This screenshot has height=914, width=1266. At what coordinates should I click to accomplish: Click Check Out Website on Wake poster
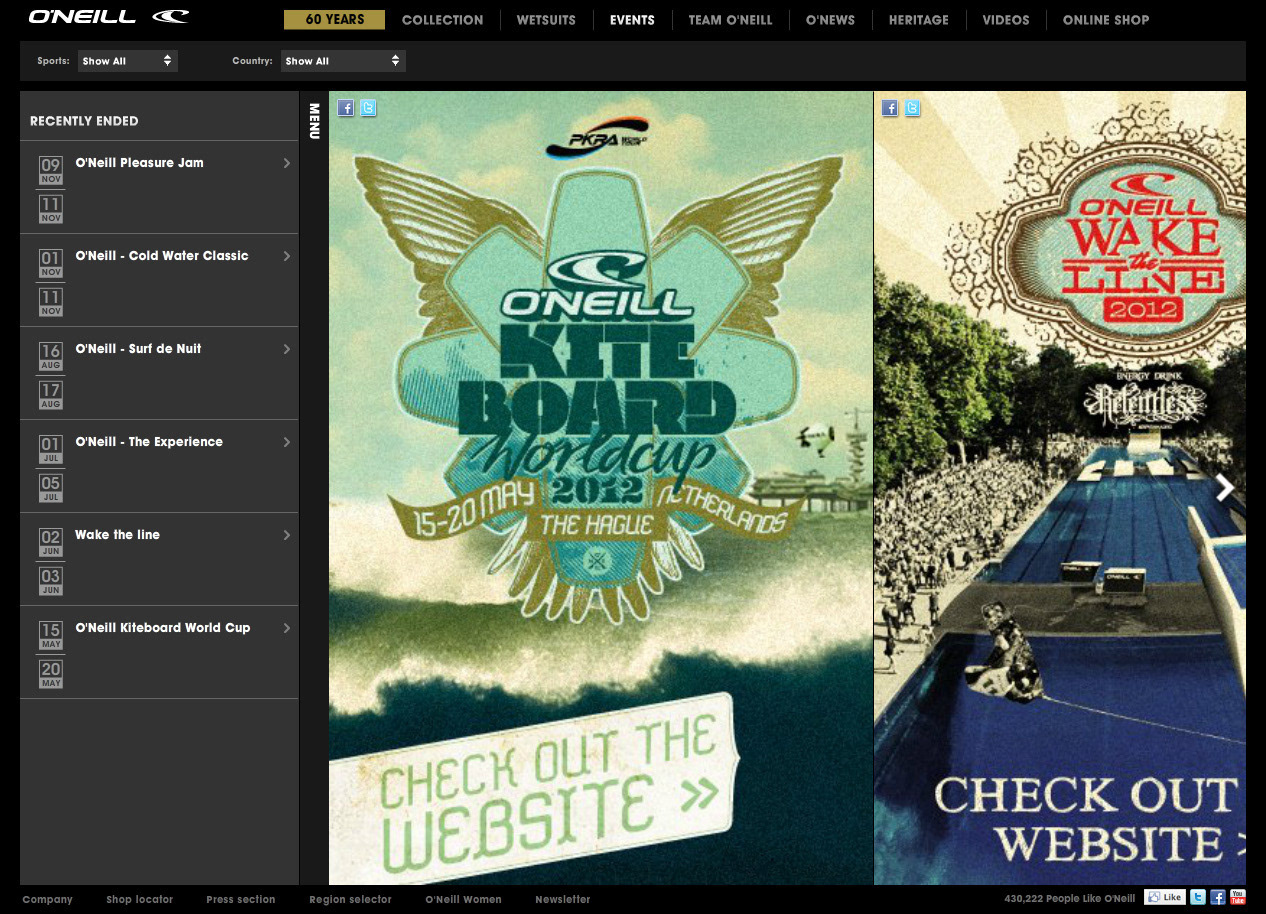click(x=1090, y=820)
